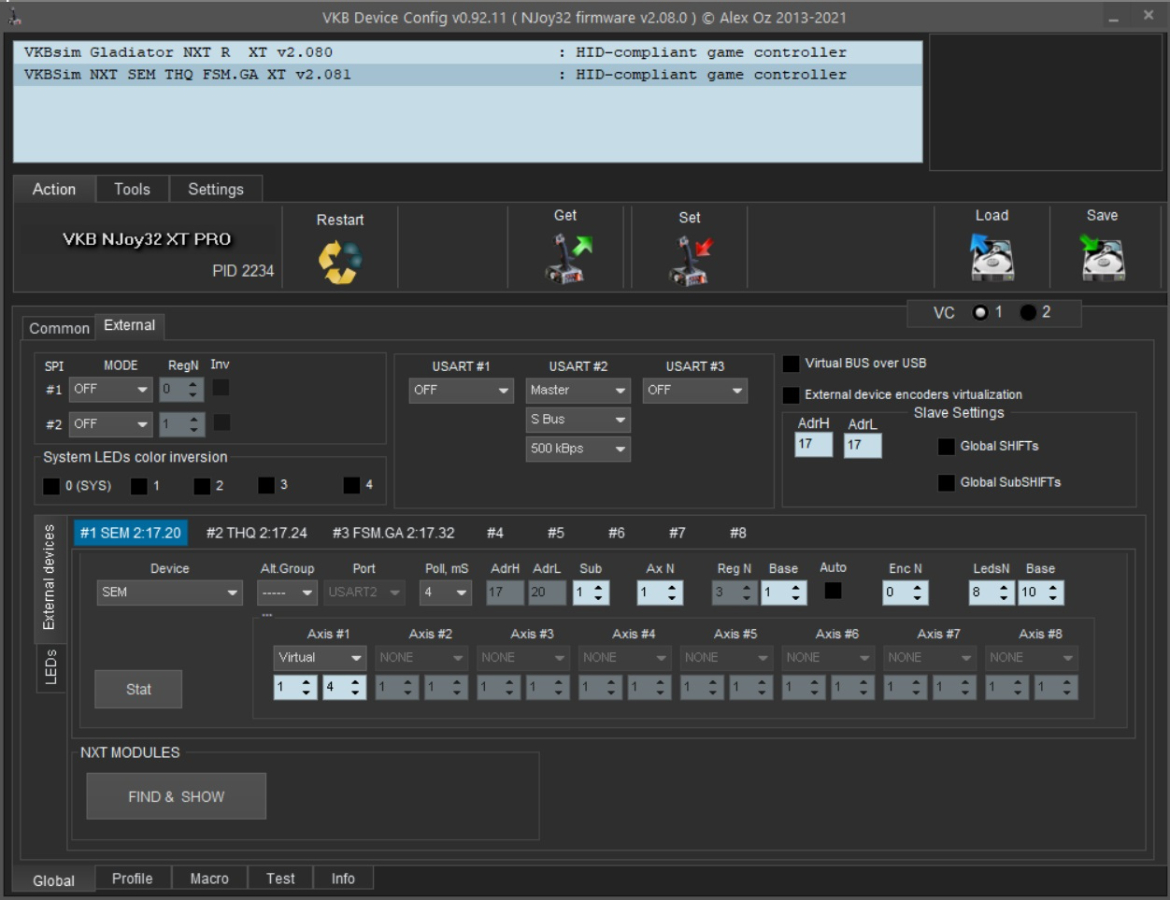1170x900 pixels.
Task: Switch to the Common tab
Action: tap(59, 328)
